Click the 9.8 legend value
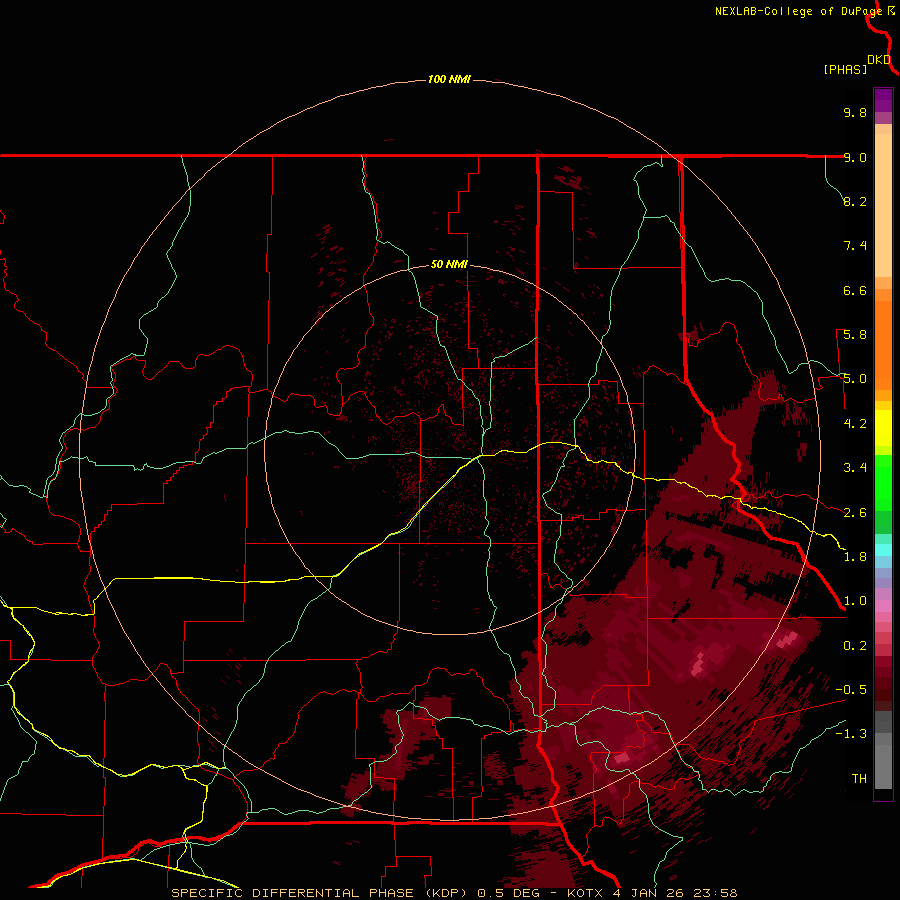 click(855, 112)
